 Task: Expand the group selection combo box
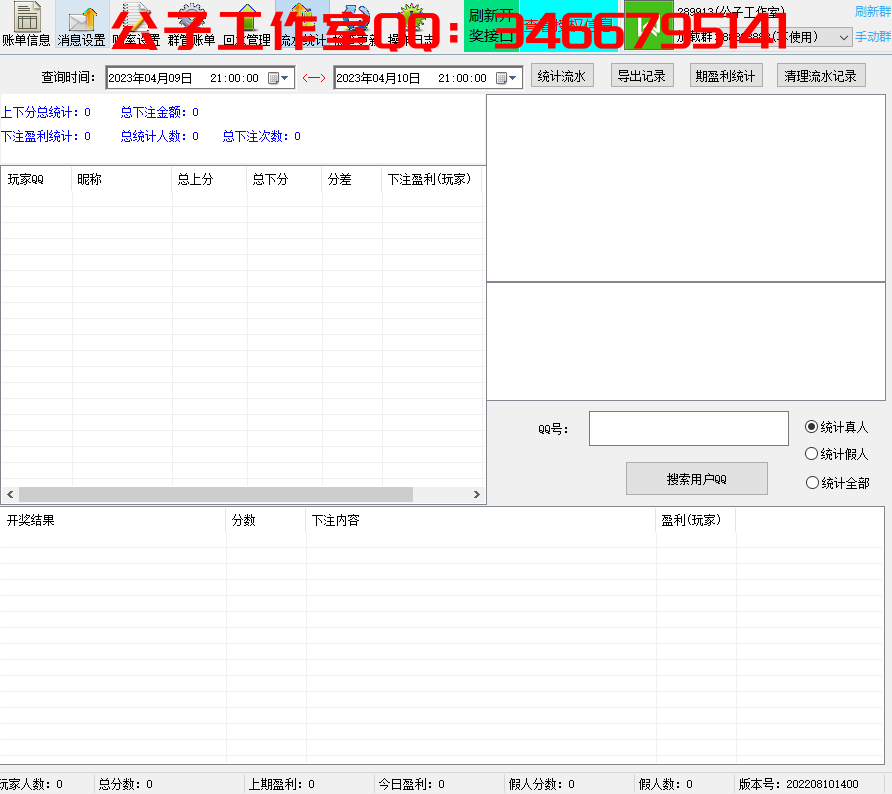(x=844, y=38)
